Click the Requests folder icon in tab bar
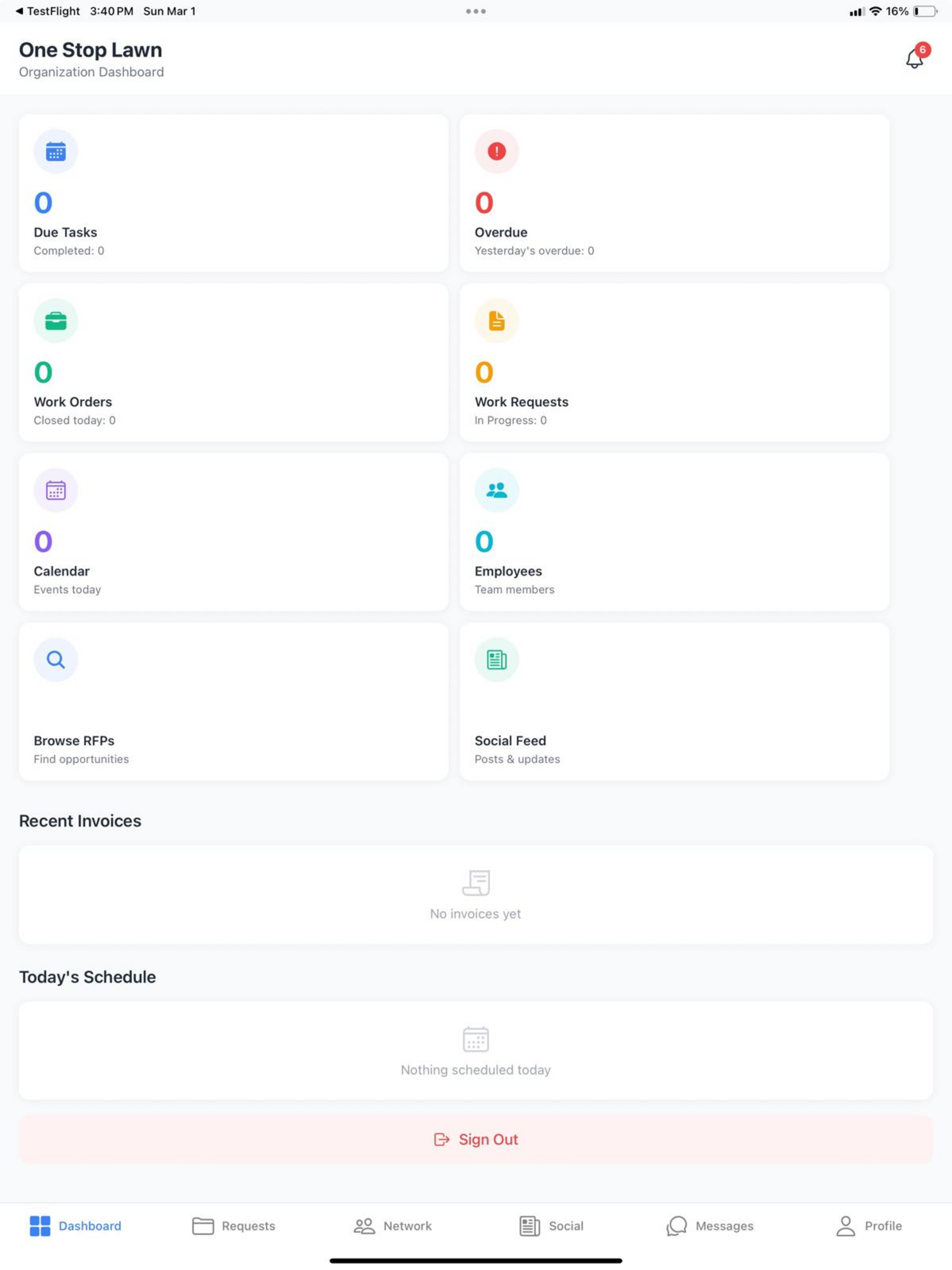The width and height of the screenshot is (952, 1270). [203, 1226]
